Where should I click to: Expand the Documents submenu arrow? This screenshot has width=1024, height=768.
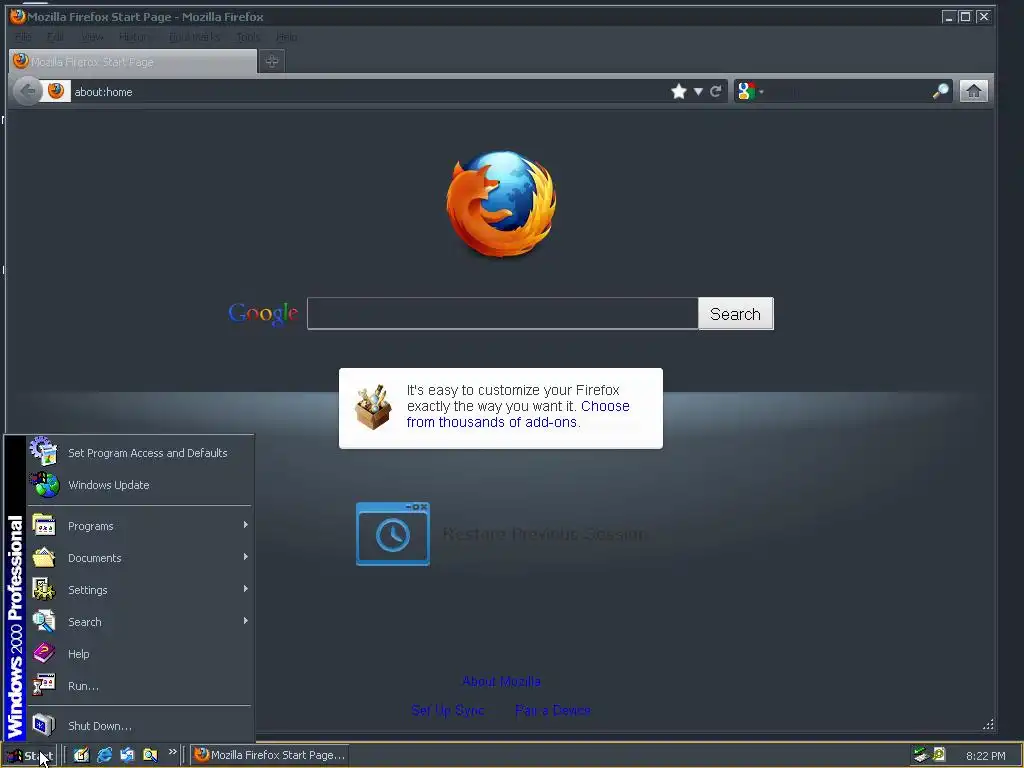click(x=246, y=557)
